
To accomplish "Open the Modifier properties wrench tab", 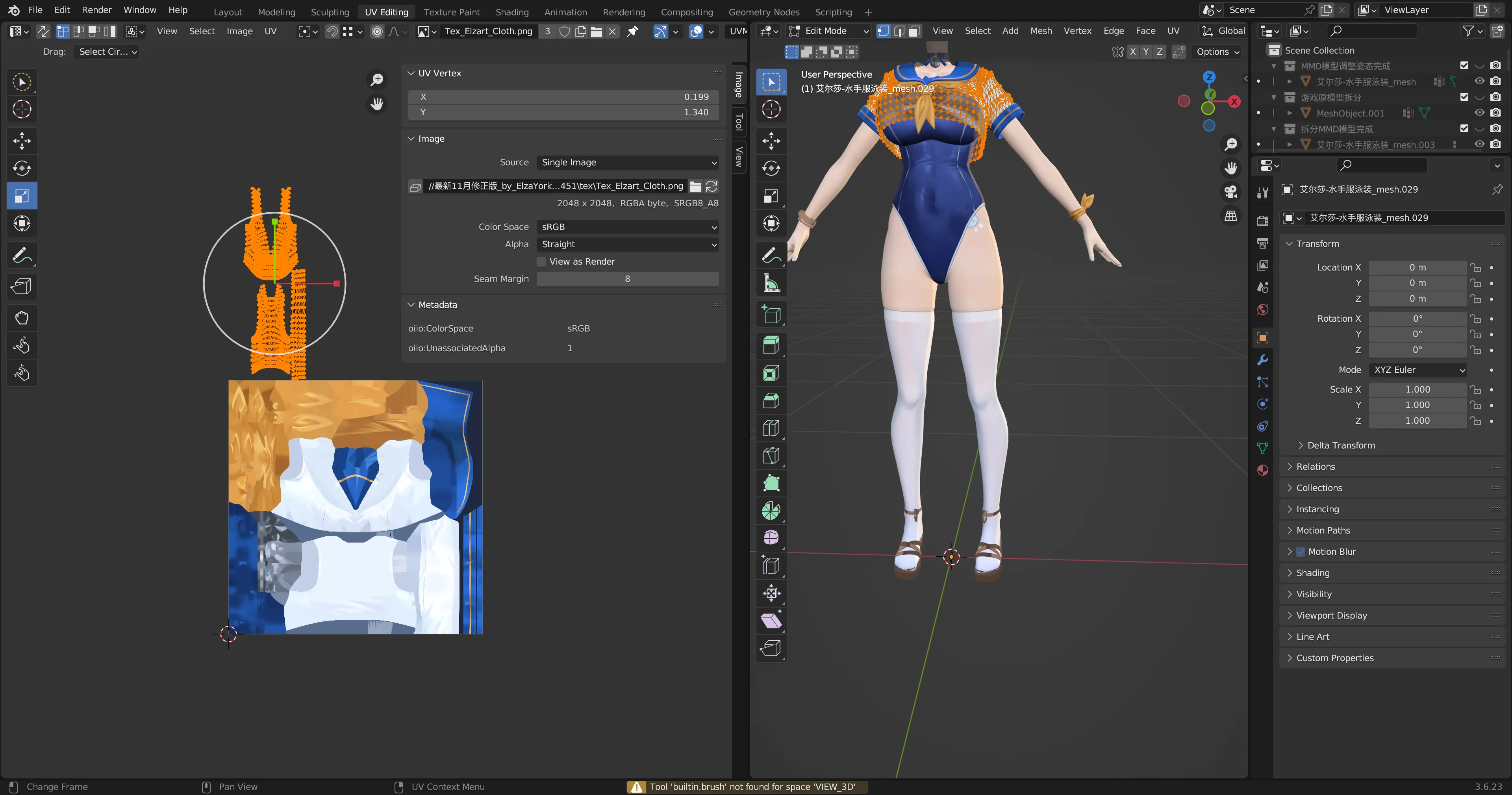I will pos(1262,360).
